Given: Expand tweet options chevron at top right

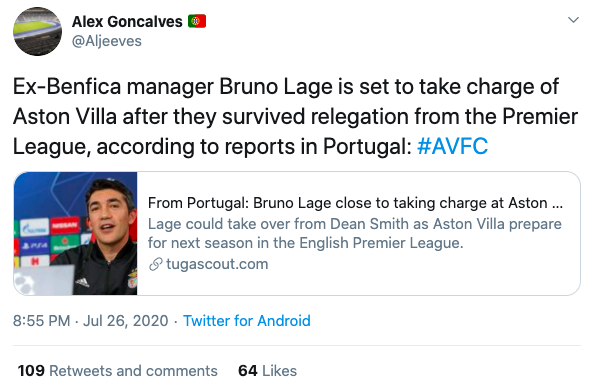Looking at the screenshot, I should [x=573, y=19].
